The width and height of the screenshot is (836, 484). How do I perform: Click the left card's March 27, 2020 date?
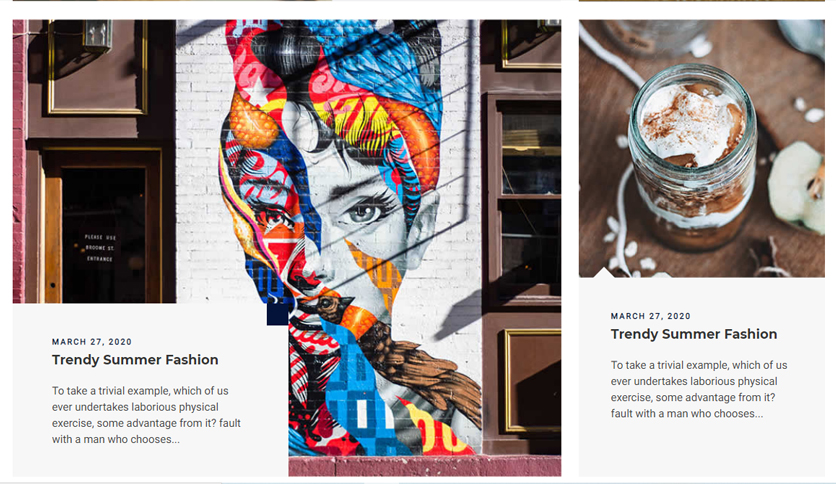pyautogui.click(x=92, y=342)
